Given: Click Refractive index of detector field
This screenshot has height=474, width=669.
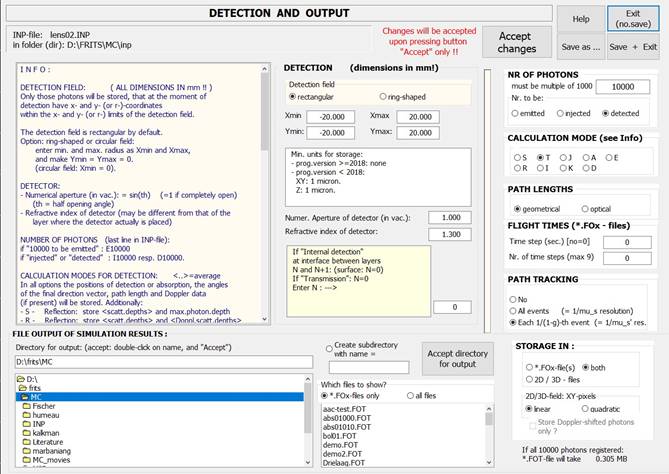Looking at the screenshot, I should coord(450,234).
